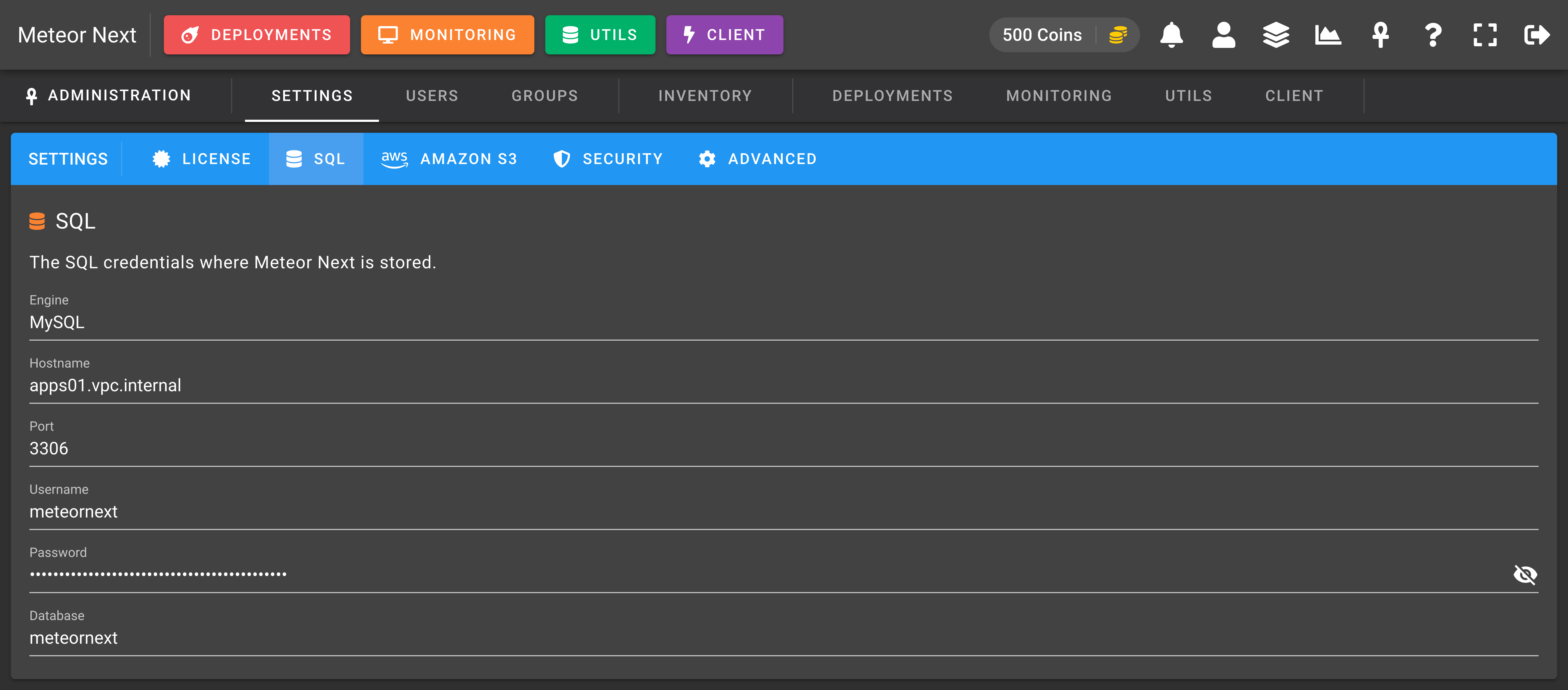Open the purple Client button
This screenshot has width=1568, height=690.
click(724, 35)
